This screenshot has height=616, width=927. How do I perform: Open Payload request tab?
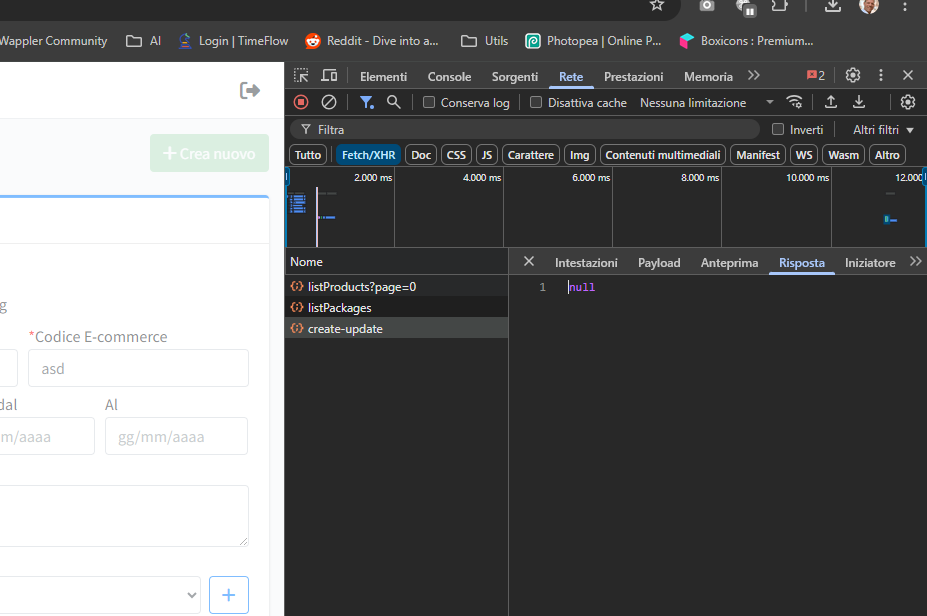[x=659, y=262]
